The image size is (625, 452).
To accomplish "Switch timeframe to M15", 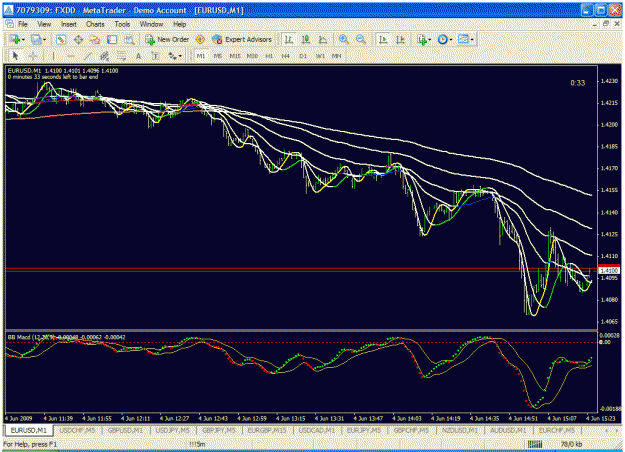I will tap(235, 56).
